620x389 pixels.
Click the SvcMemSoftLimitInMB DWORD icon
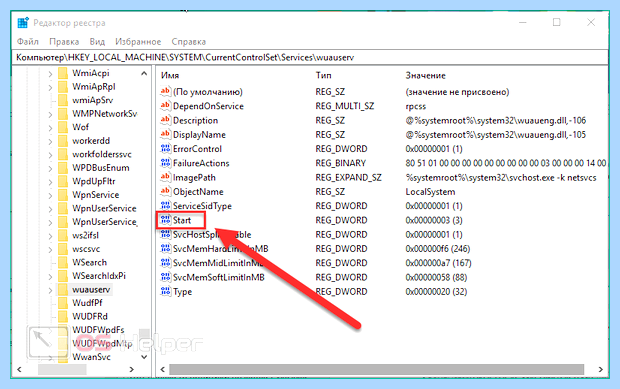pos(165,278)
